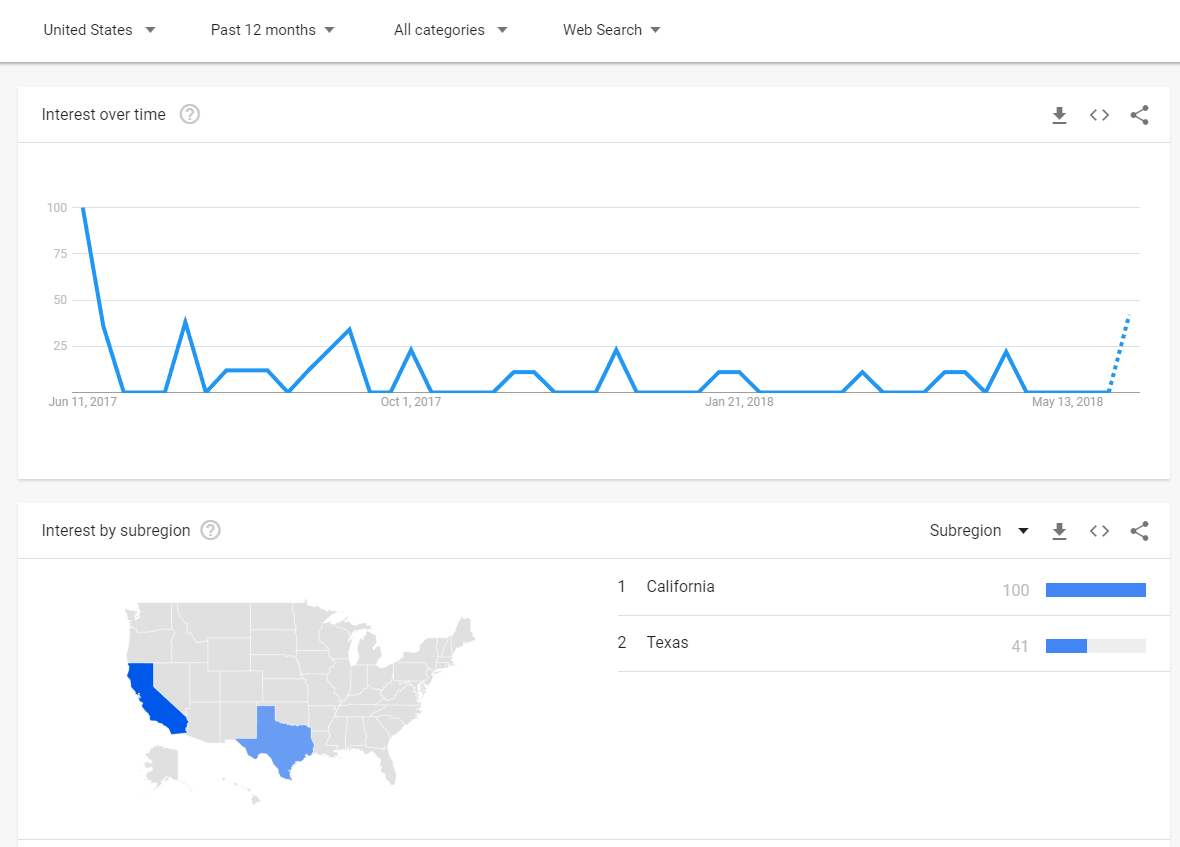Change the Past 12 months time range

pos(272,30)
